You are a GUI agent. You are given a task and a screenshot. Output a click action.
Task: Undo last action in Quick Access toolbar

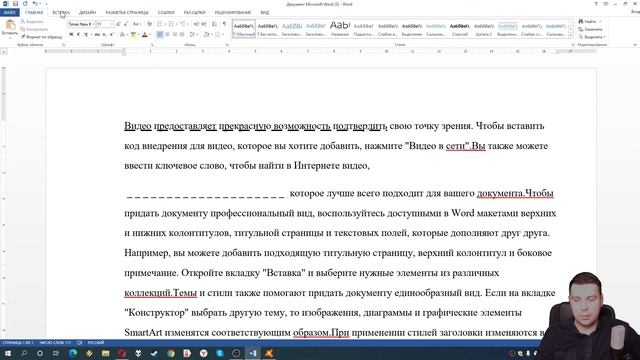coord(35,4)
